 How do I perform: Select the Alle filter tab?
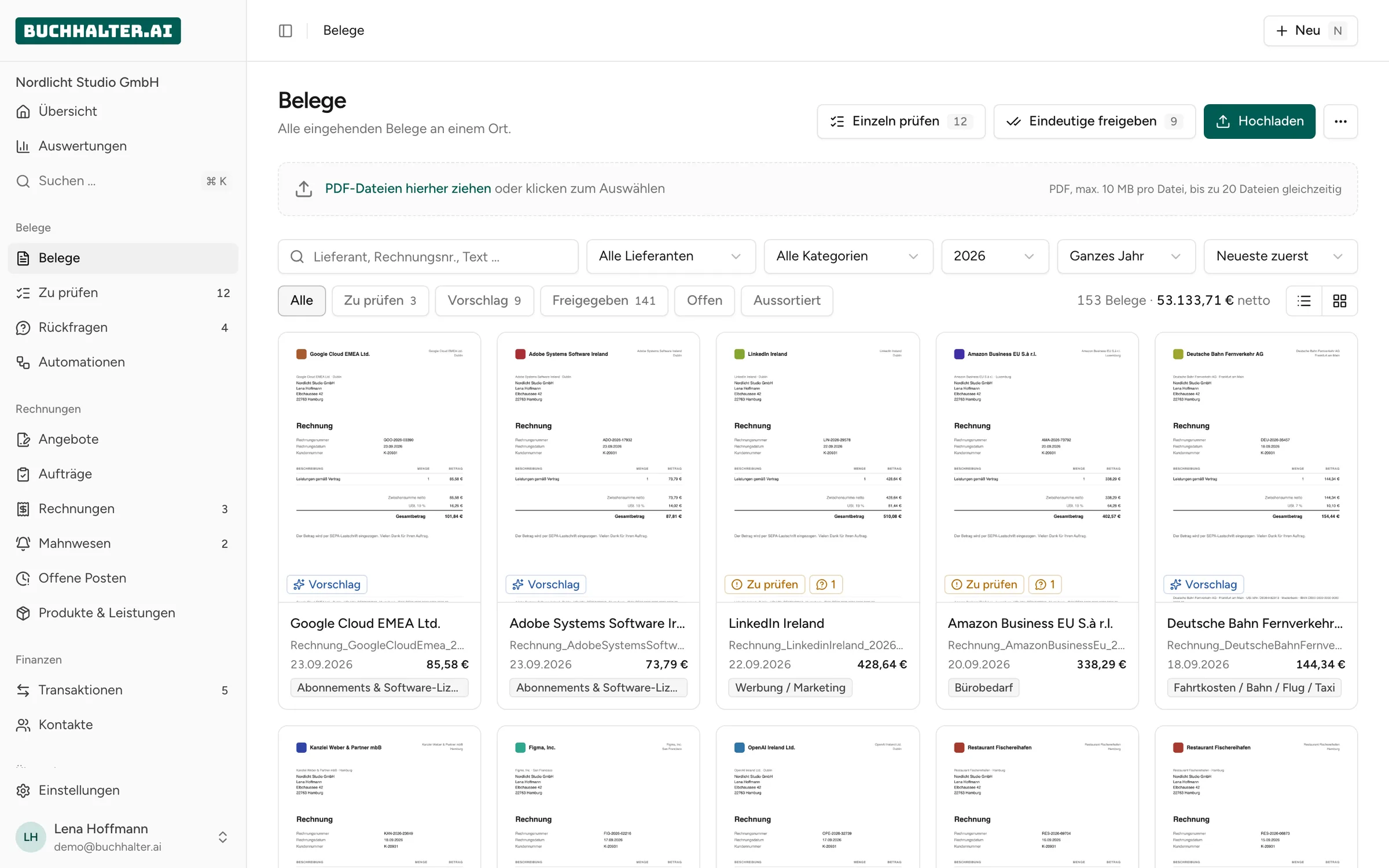click(x=302, y=301)
